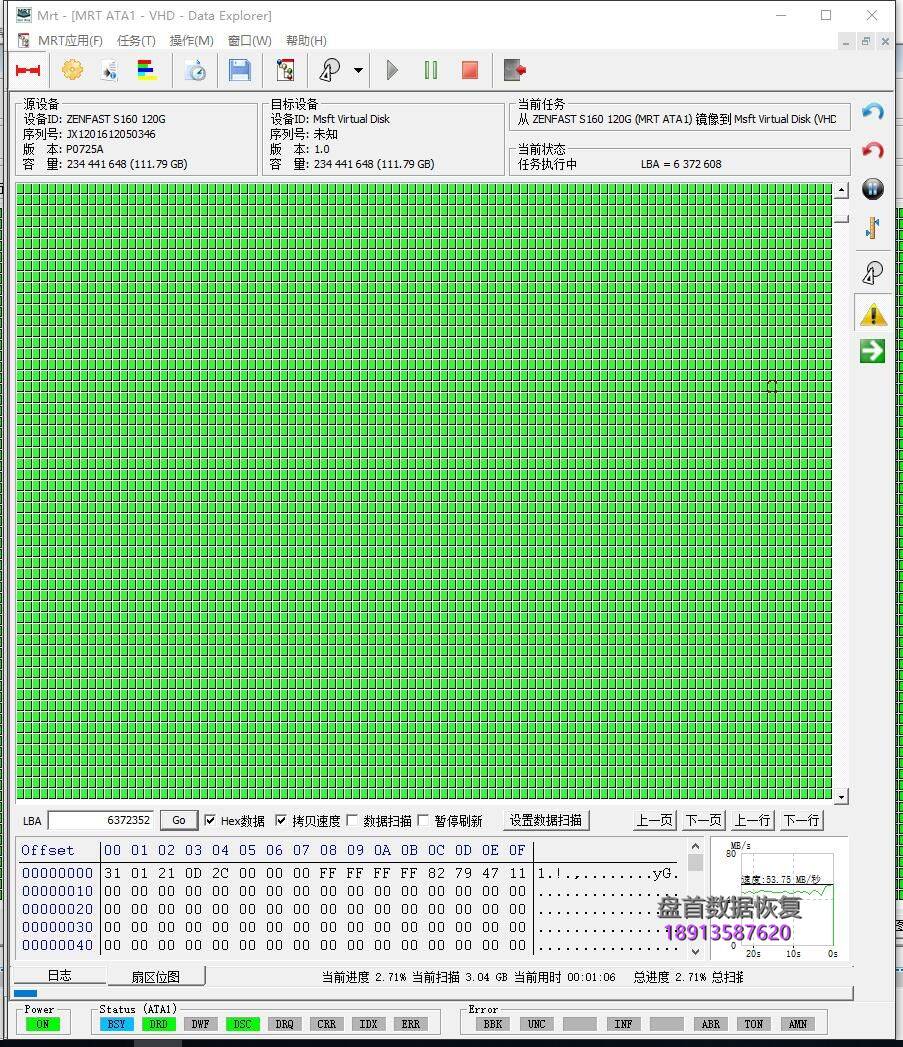The width and height of the screenshot is (903, 1047).
Task: Click the 上一页 button
Action: [654, 821]
